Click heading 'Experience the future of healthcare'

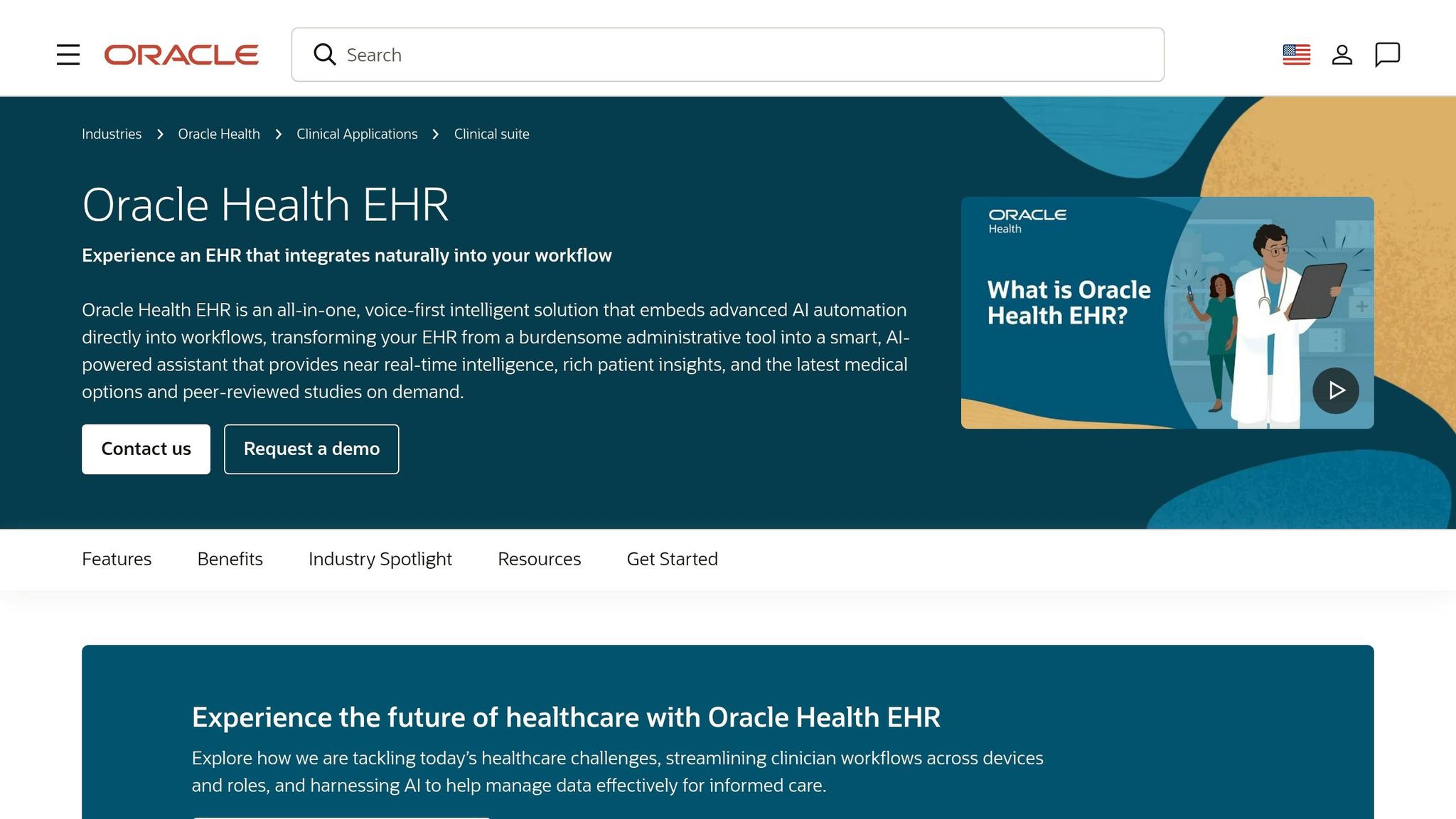(566, 717)
